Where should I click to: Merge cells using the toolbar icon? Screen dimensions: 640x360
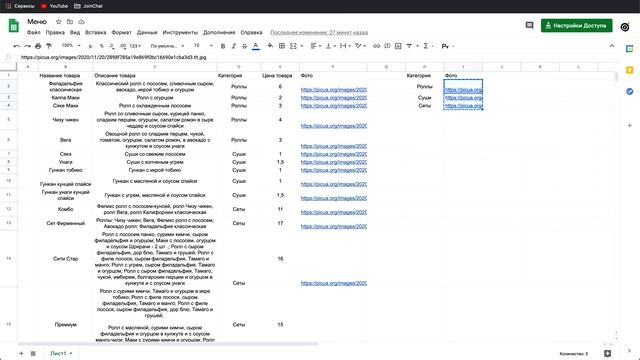(293, 46)
